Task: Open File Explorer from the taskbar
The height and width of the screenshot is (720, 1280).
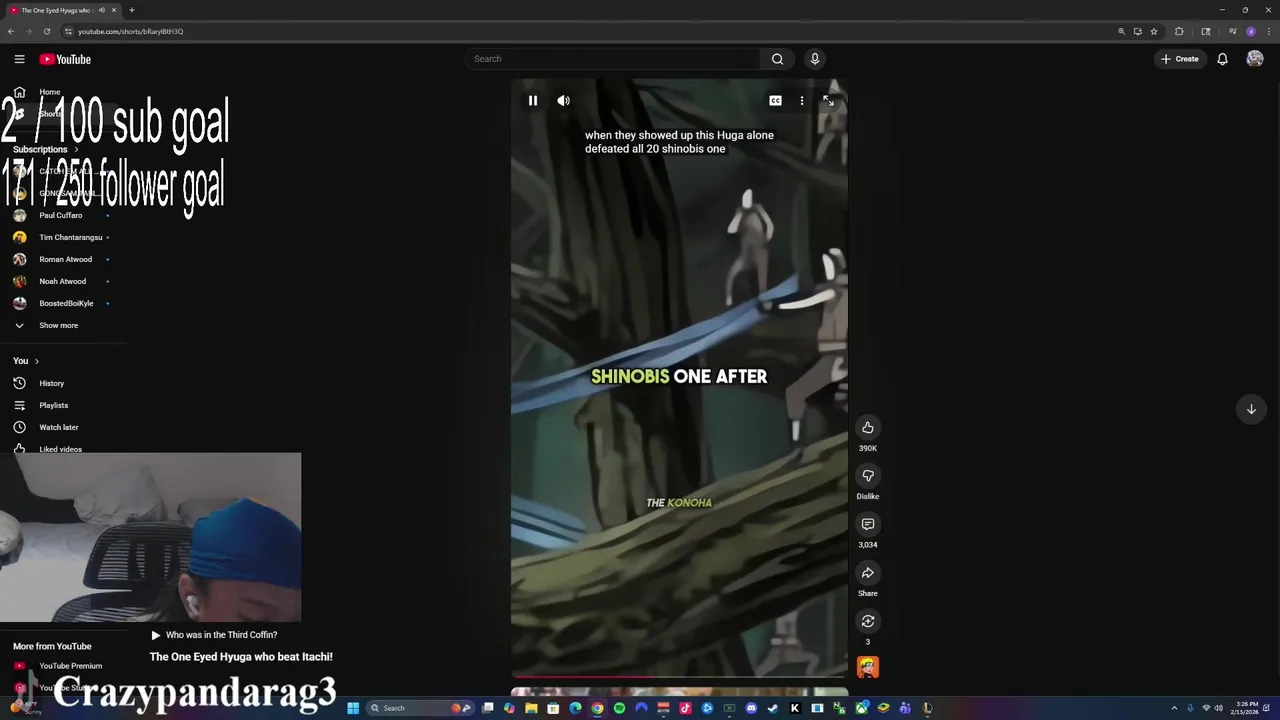Action: pyautogui.click(x=531, y=708)
